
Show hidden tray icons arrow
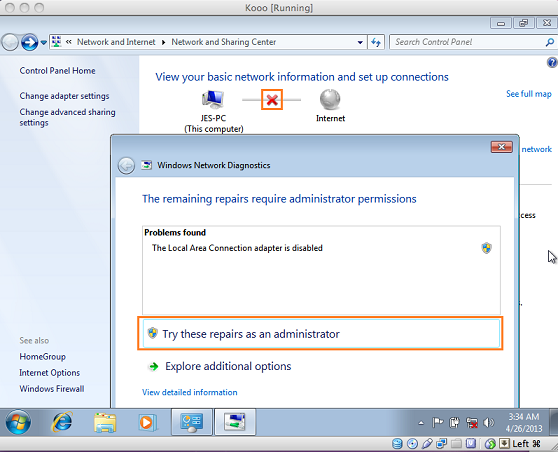point(421,423)
